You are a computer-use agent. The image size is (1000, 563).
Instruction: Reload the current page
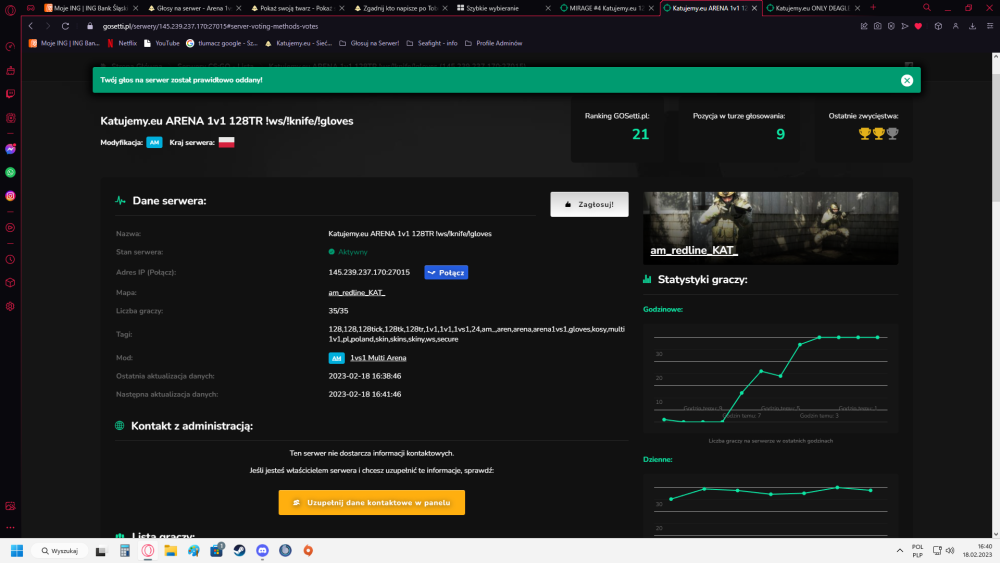click(65, 26)
